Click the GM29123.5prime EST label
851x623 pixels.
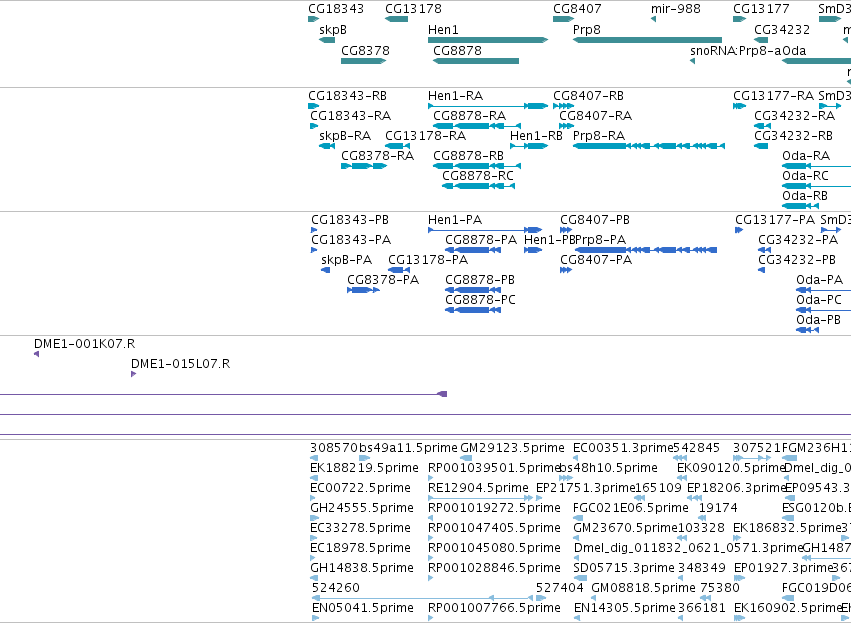[512, 448]
